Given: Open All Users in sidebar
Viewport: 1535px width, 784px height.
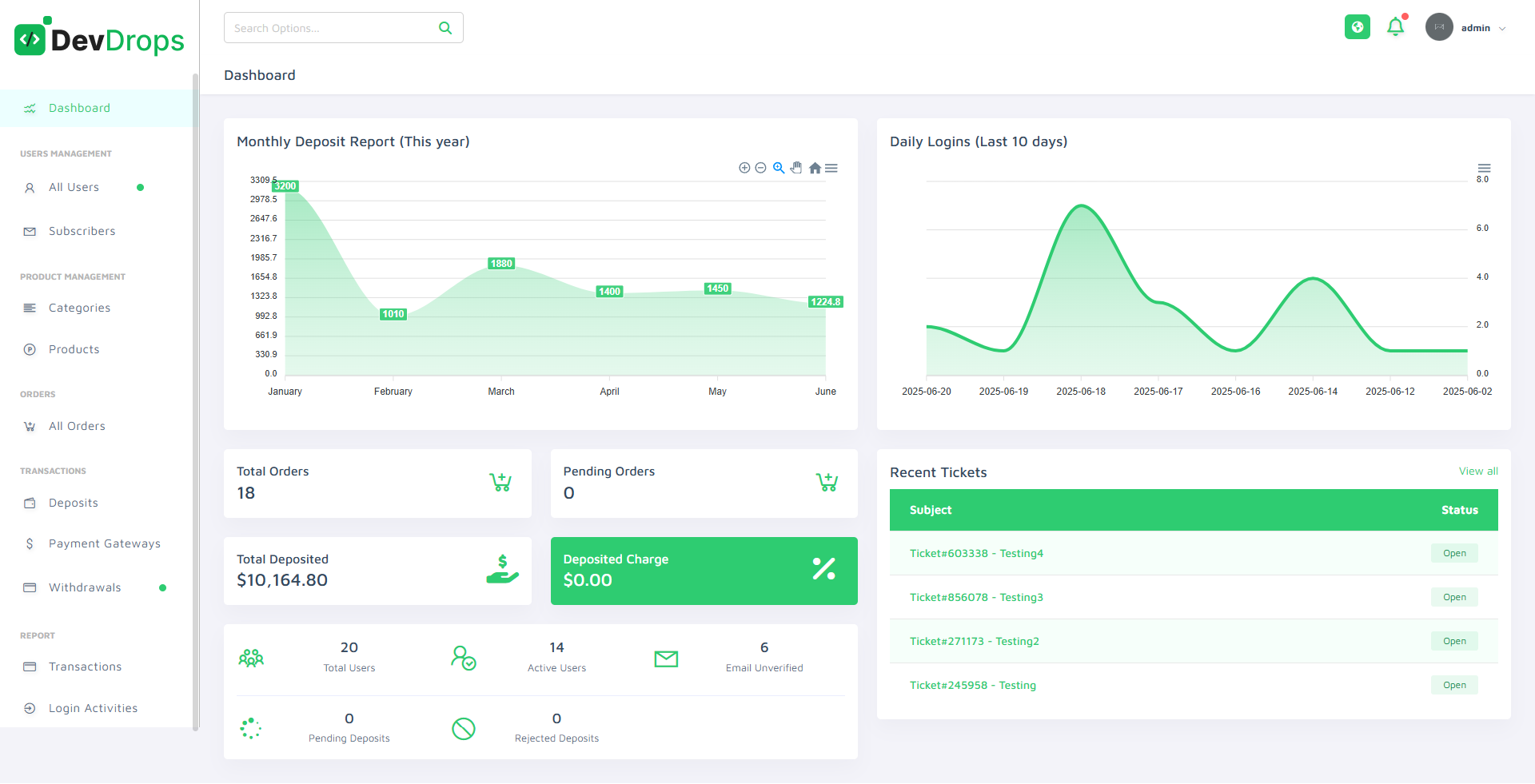Looking at the screenshot, I should point(74,188).
